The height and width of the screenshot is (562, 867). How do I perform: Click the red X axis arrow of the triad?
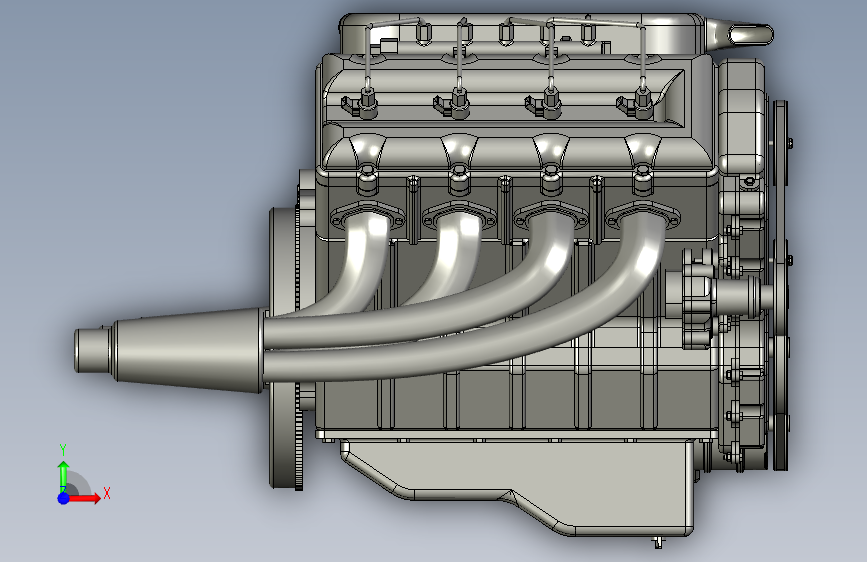[x=85, y=498]
